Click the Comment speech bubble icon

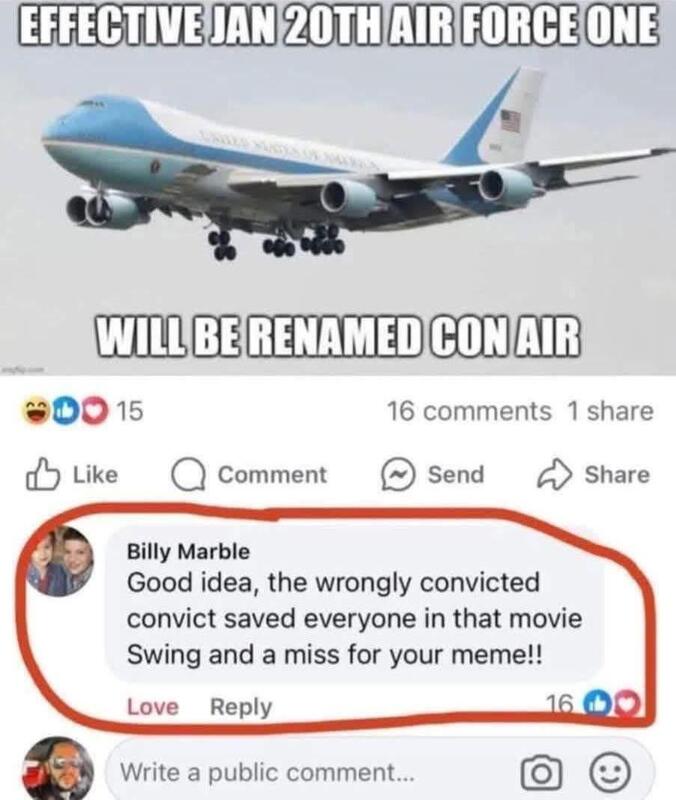click(x=188, y=475)
